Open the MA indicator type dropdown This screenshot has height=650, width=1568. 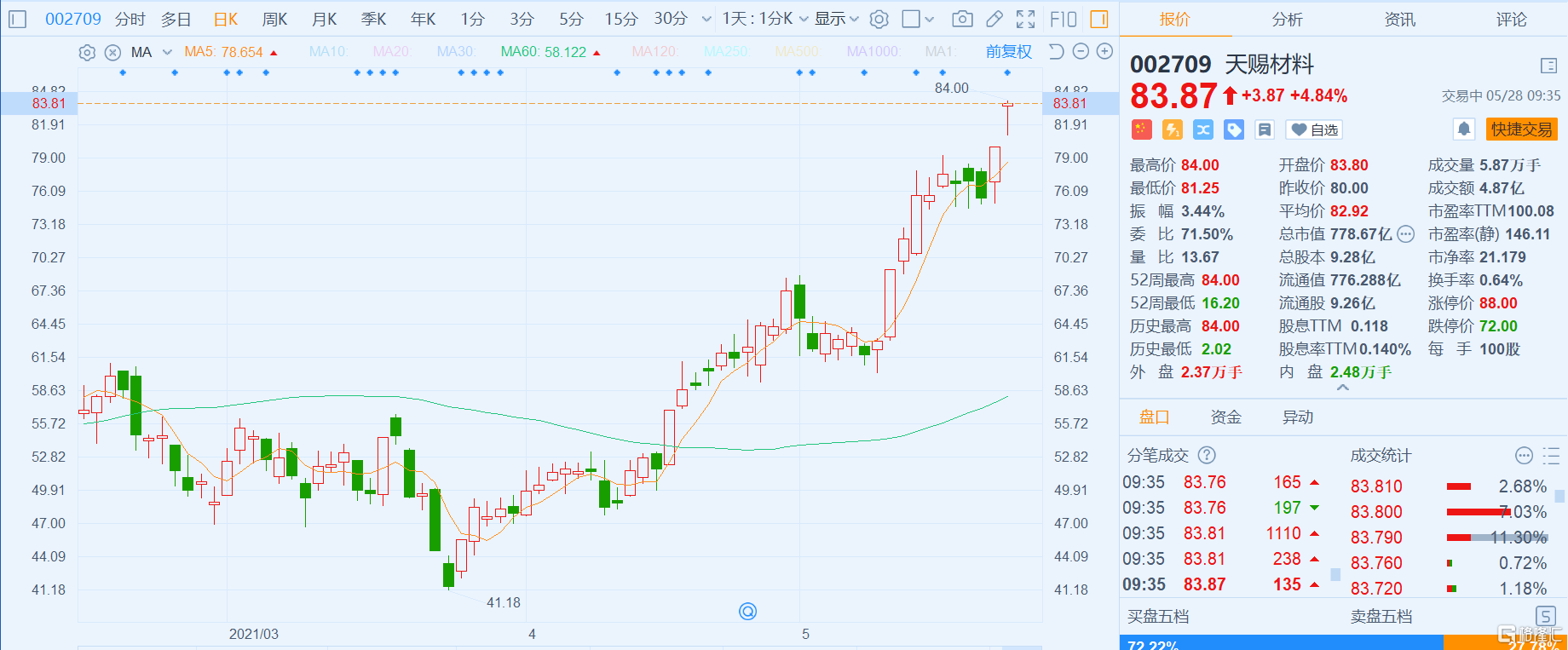(152, 53)
